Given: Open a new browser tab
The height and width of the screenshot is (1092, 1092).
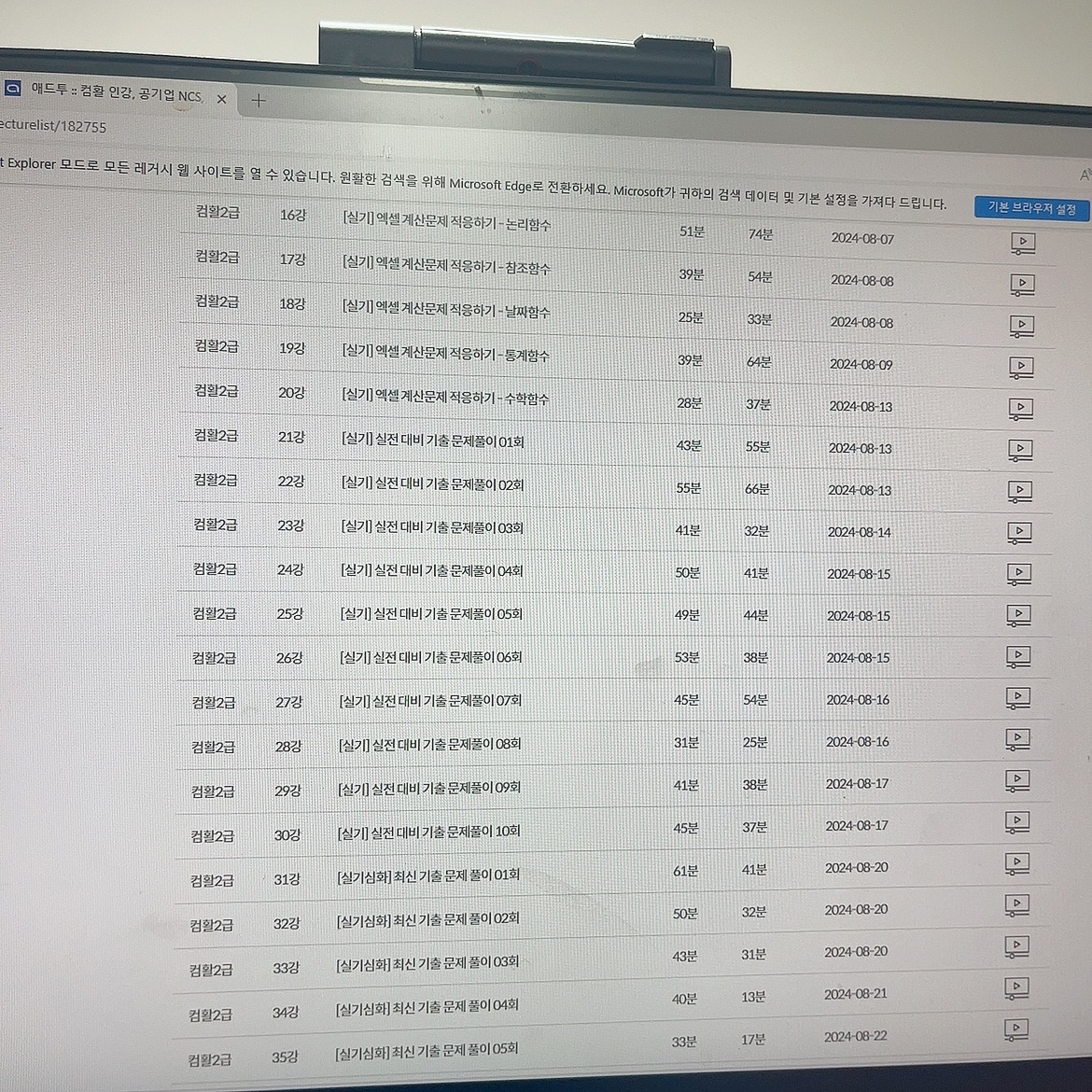Looking at the screenshot, I should click(259, 100).
